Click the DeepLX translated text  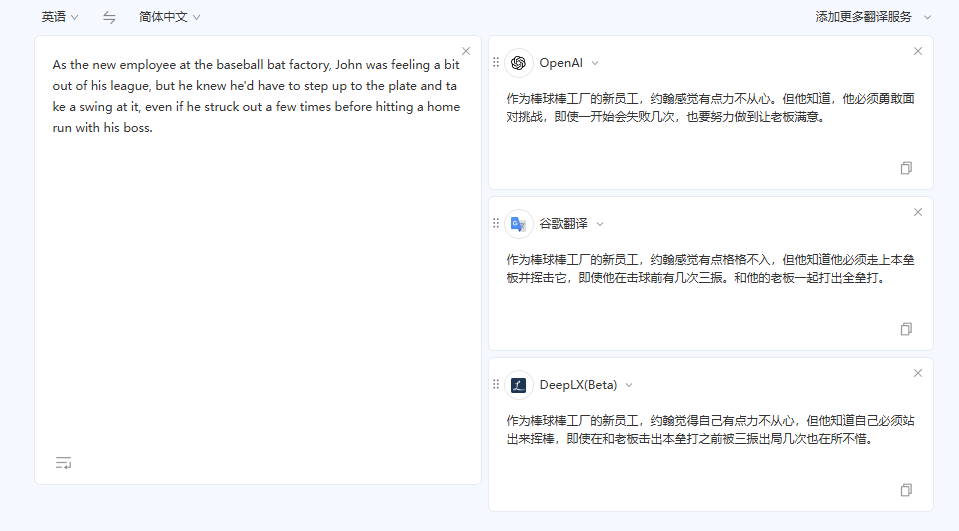pyautogui.click(x=710, y=429)
